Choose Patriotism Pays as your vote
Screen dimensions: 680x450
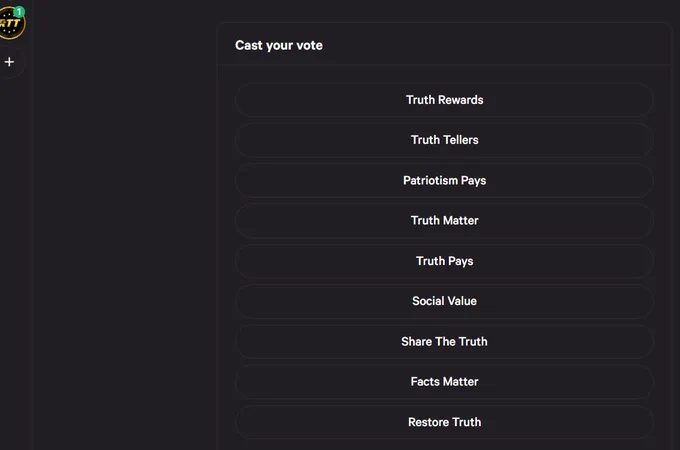pos(444,180)
